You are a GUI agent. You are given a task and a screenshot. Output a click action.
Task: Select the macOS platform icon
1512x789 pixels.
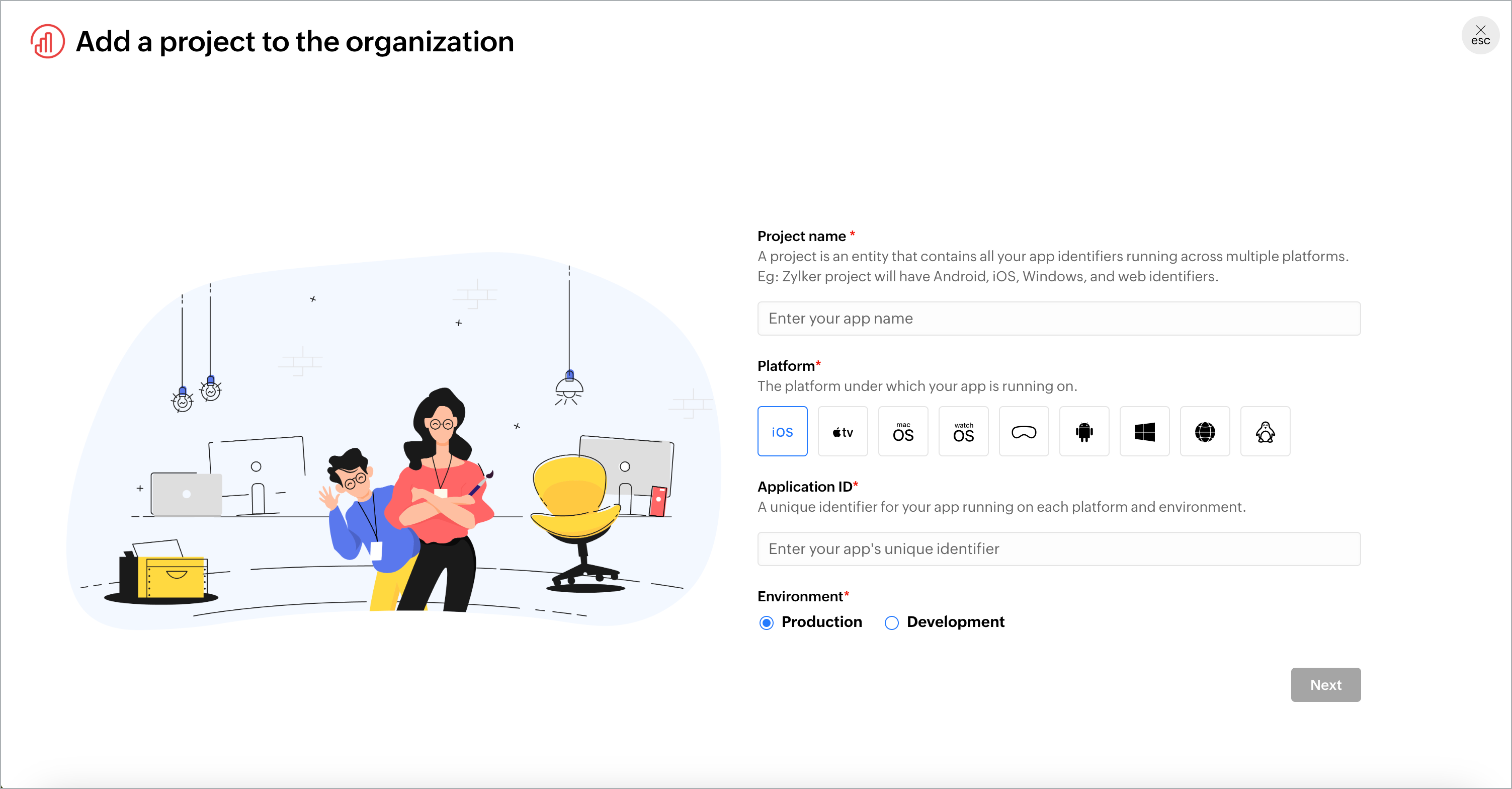point(903,432)
